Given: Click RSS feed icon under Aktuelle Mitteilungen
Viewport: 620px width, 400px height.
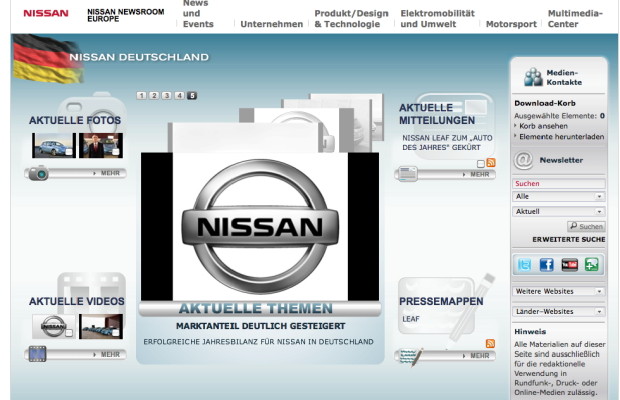Looking at the screenshot, I should point(491,162).
